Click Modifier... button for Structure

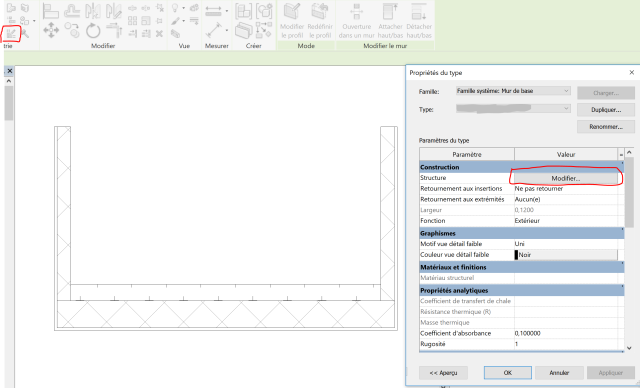point(566,178)
